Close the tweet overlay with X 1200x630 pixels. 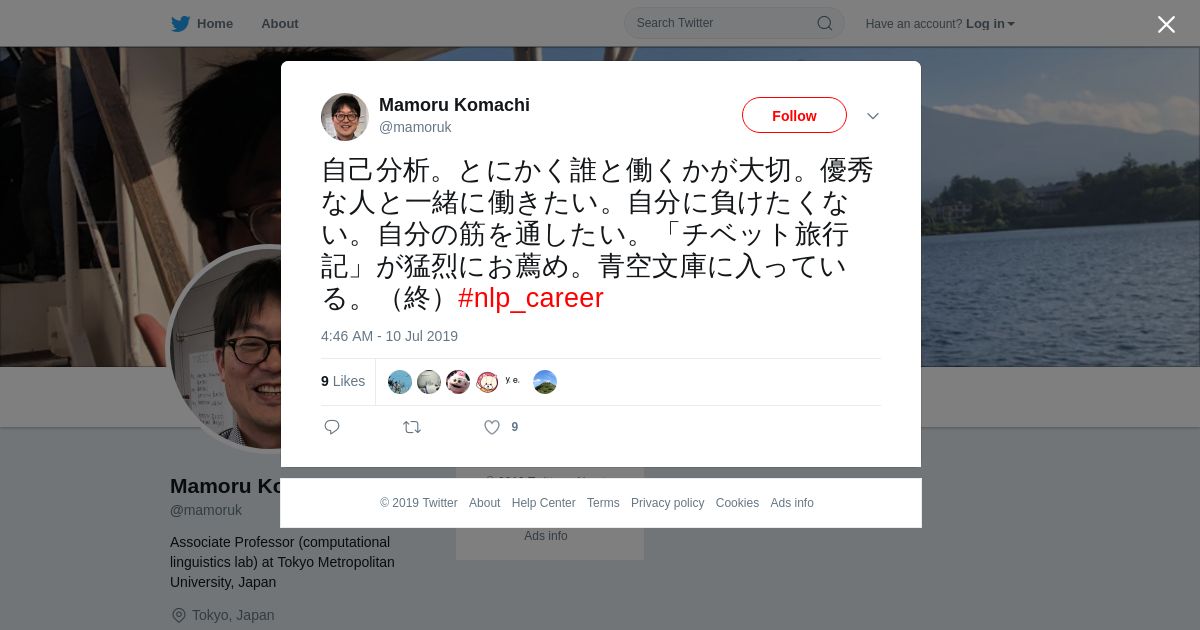(1166, 24)
